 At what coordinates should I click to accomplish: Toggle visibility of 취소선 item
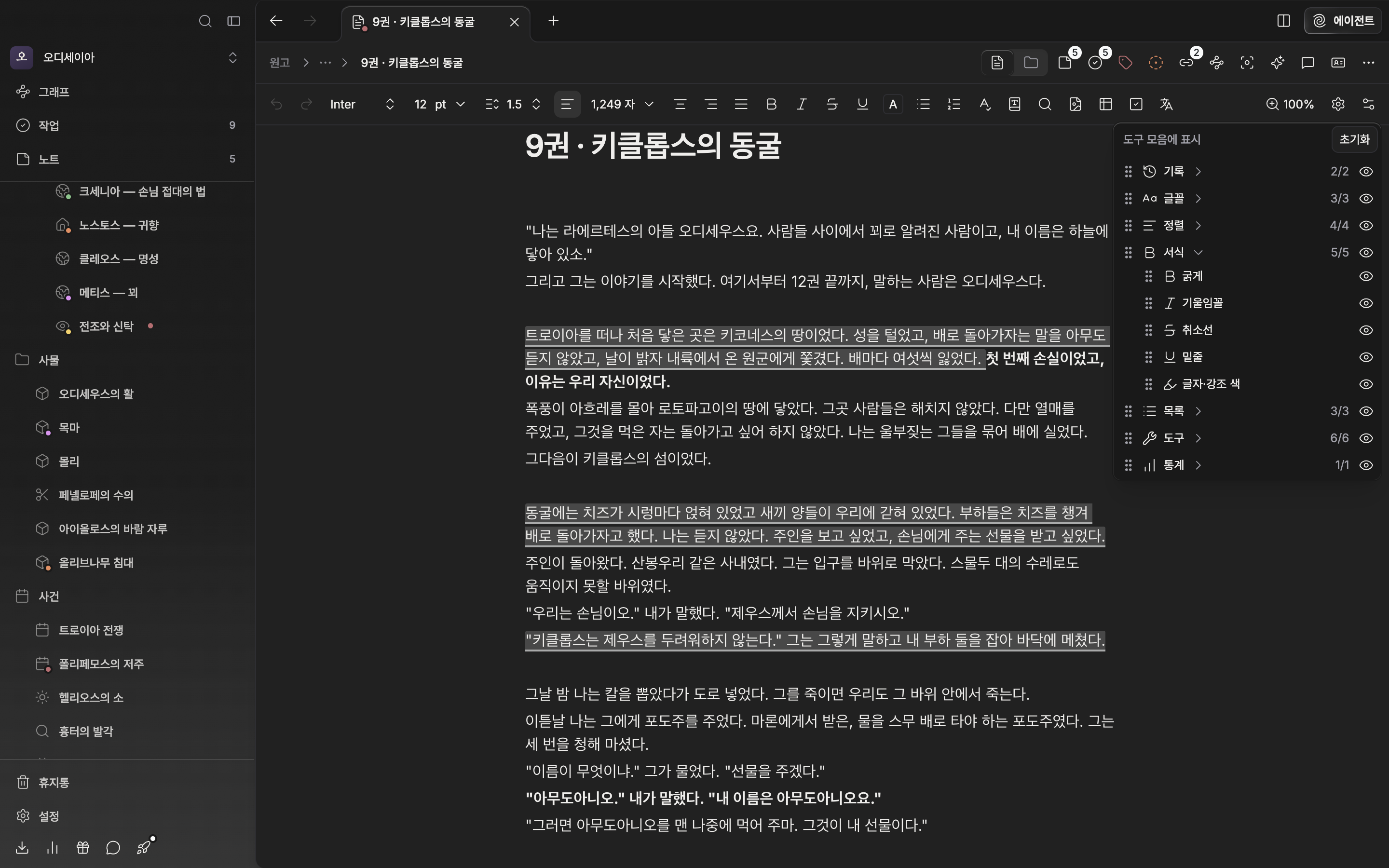tap(1366, 330)
